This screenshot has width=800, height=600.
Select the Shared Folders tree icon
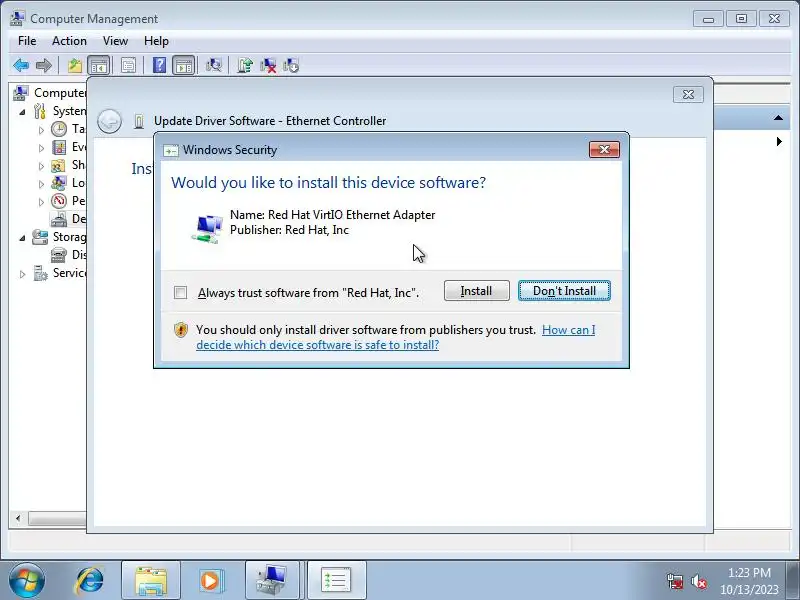59,165
